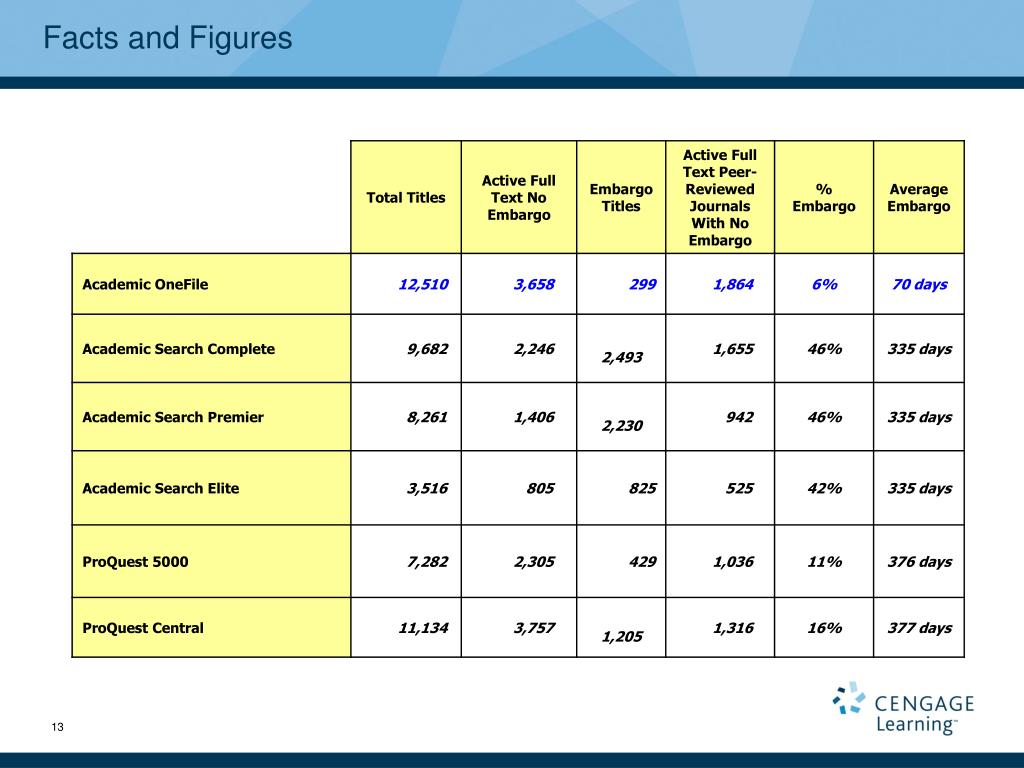Select '335 days' in Academic Search Premier row
This screenshot has width=1024, height=768.
point(920,417)
